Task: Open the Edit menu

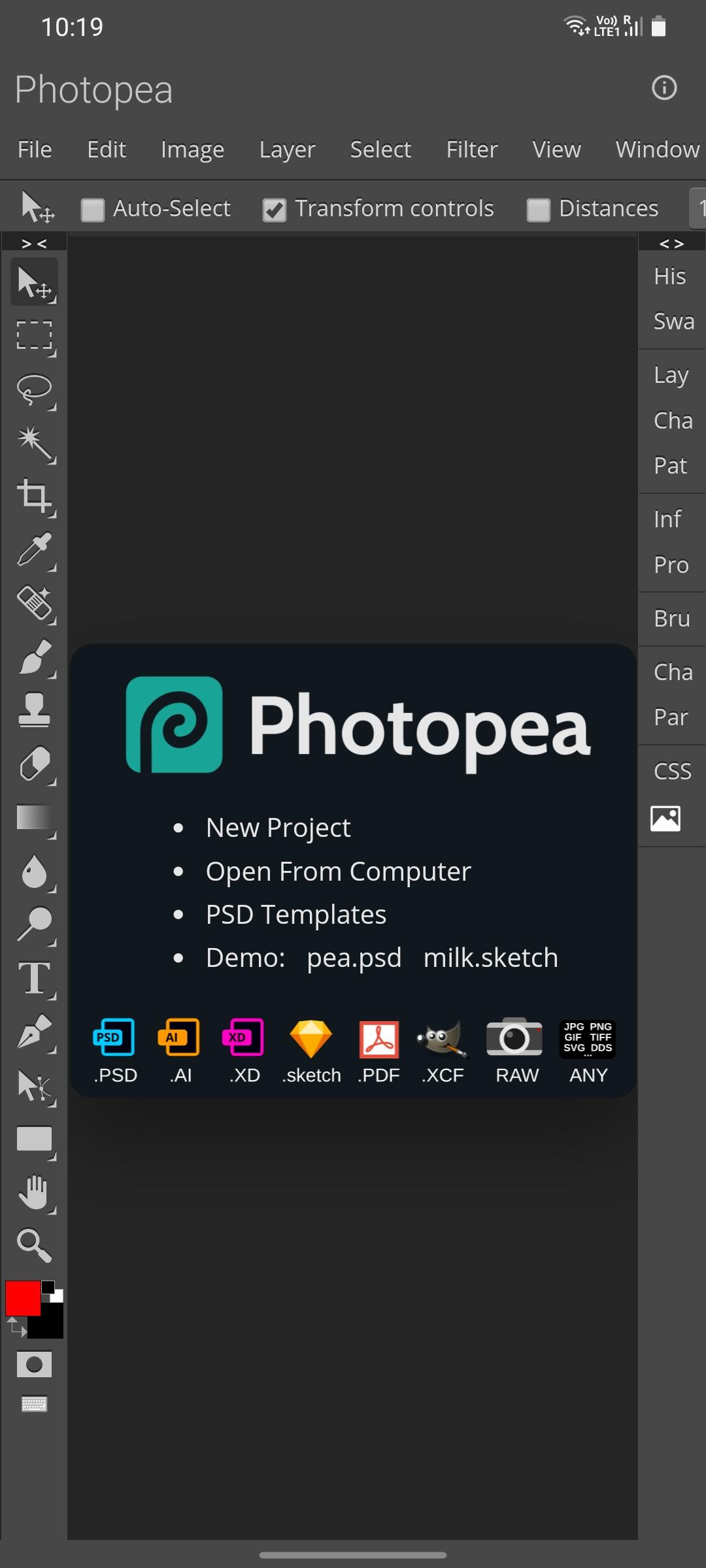Action: (x=107, y=150)
